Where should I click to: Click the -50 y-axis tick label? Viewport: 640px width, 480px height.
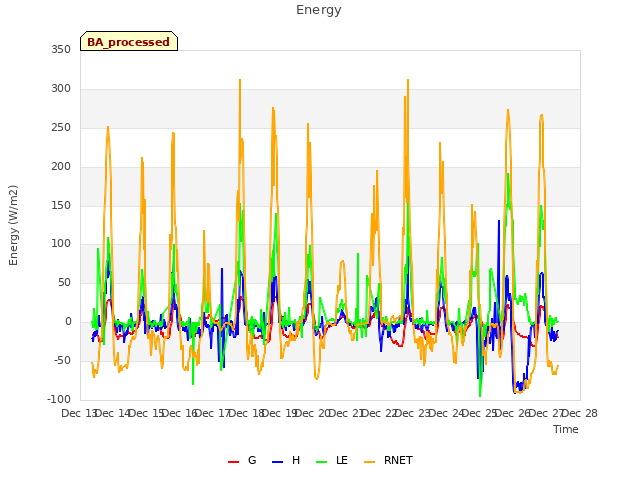coord(62,360)
